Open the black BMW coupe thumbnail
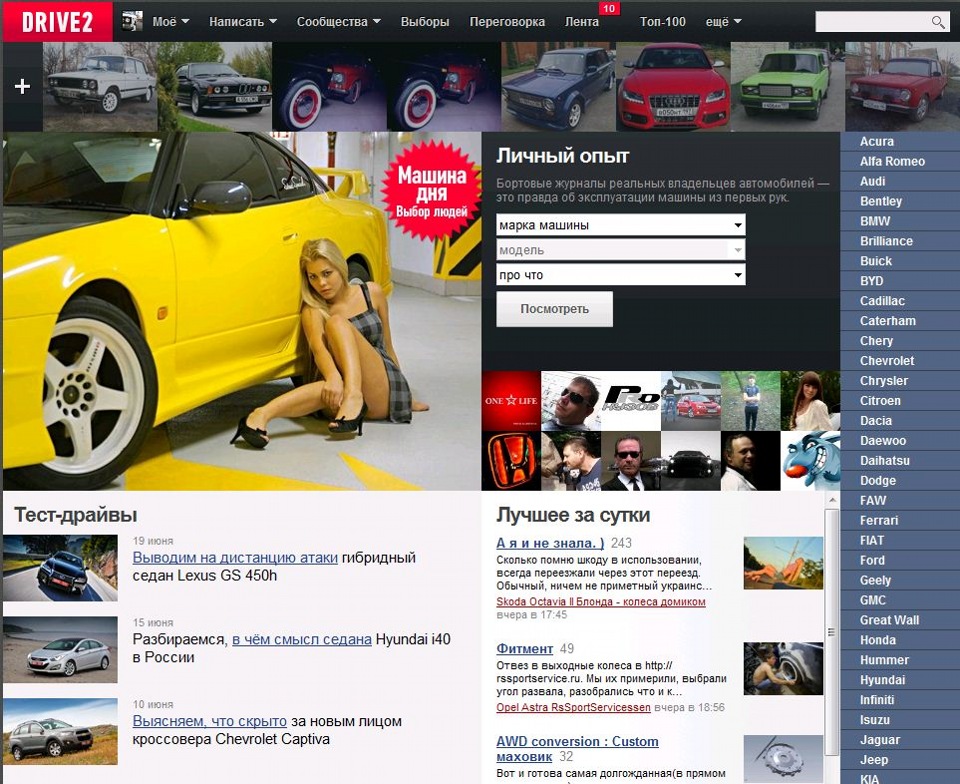 coord(215,86)
